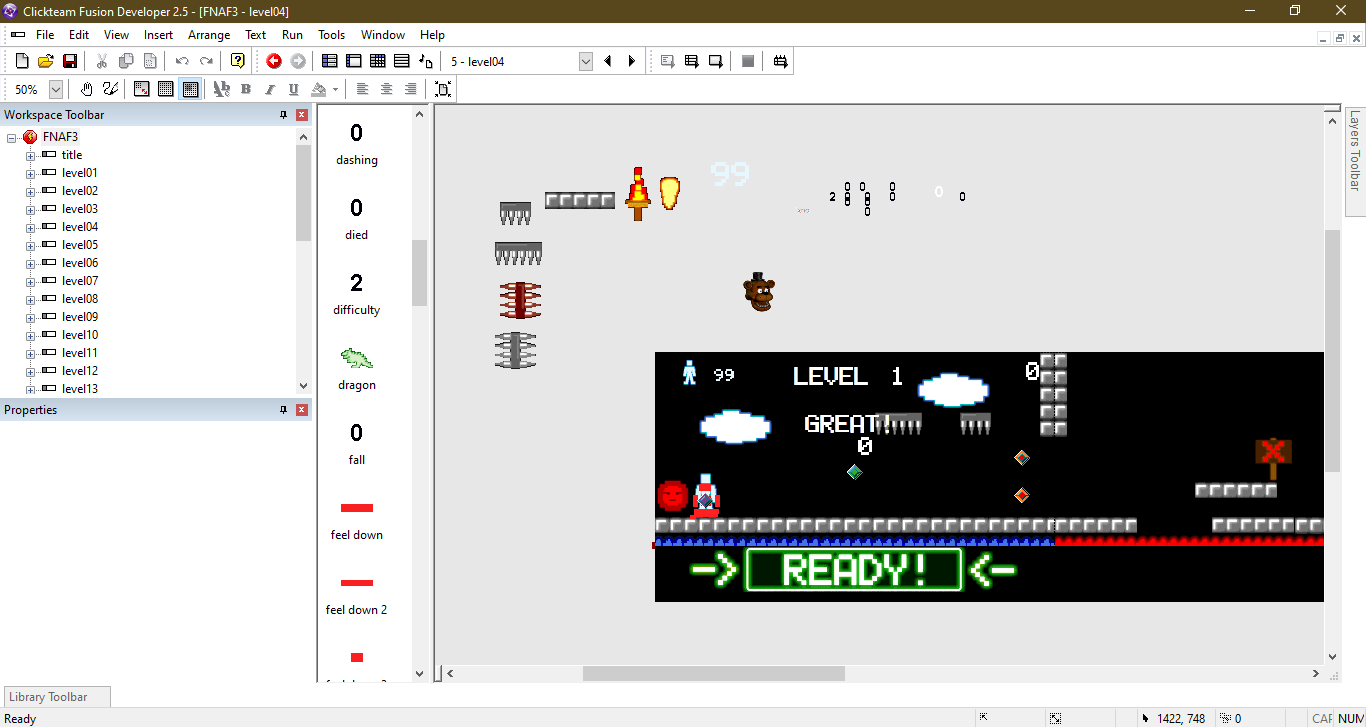Click the Center in frame icon

tap(443, 89)
